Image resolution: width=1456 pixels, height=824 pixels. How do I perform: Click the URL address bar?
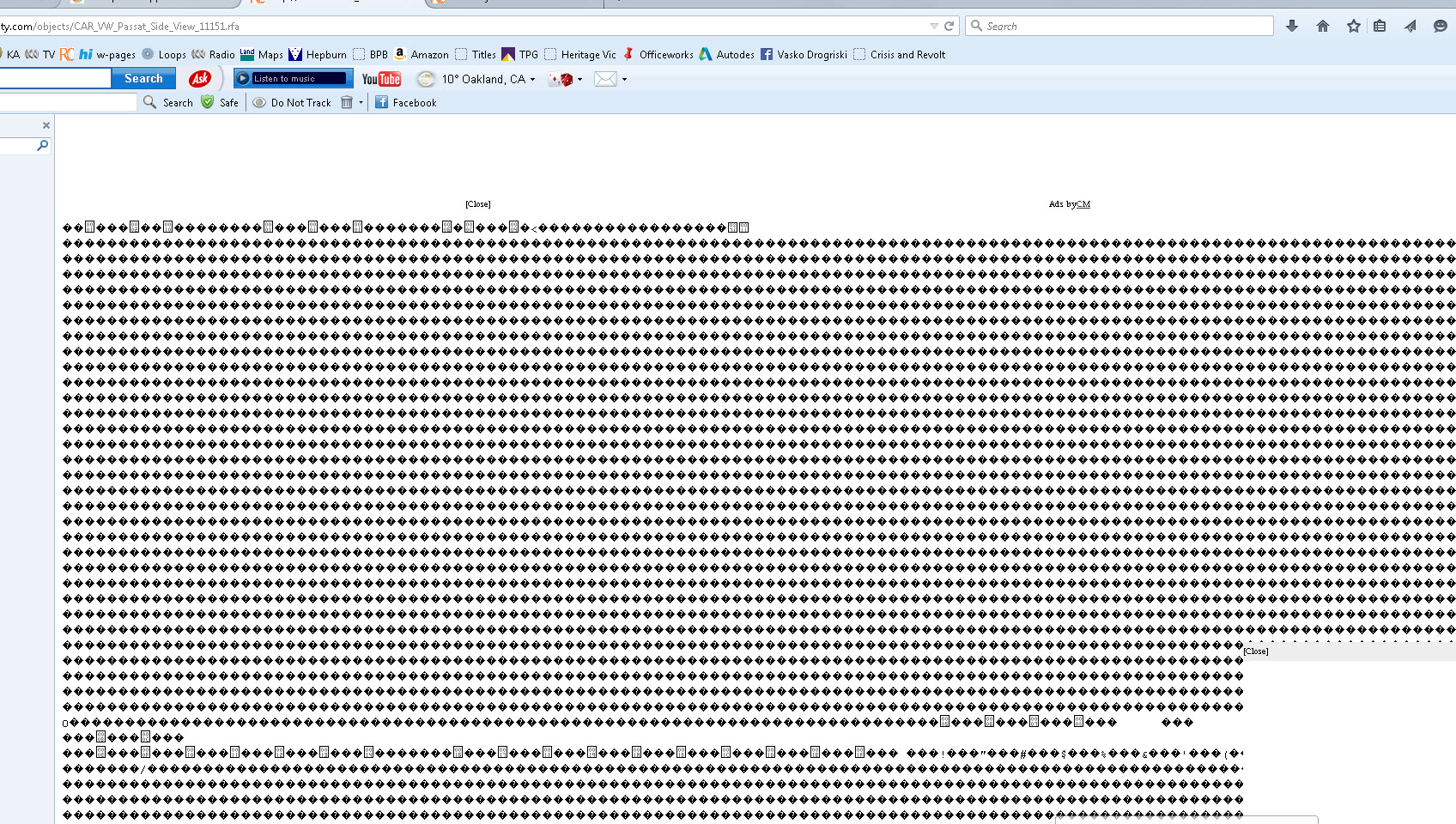point(464,26)
